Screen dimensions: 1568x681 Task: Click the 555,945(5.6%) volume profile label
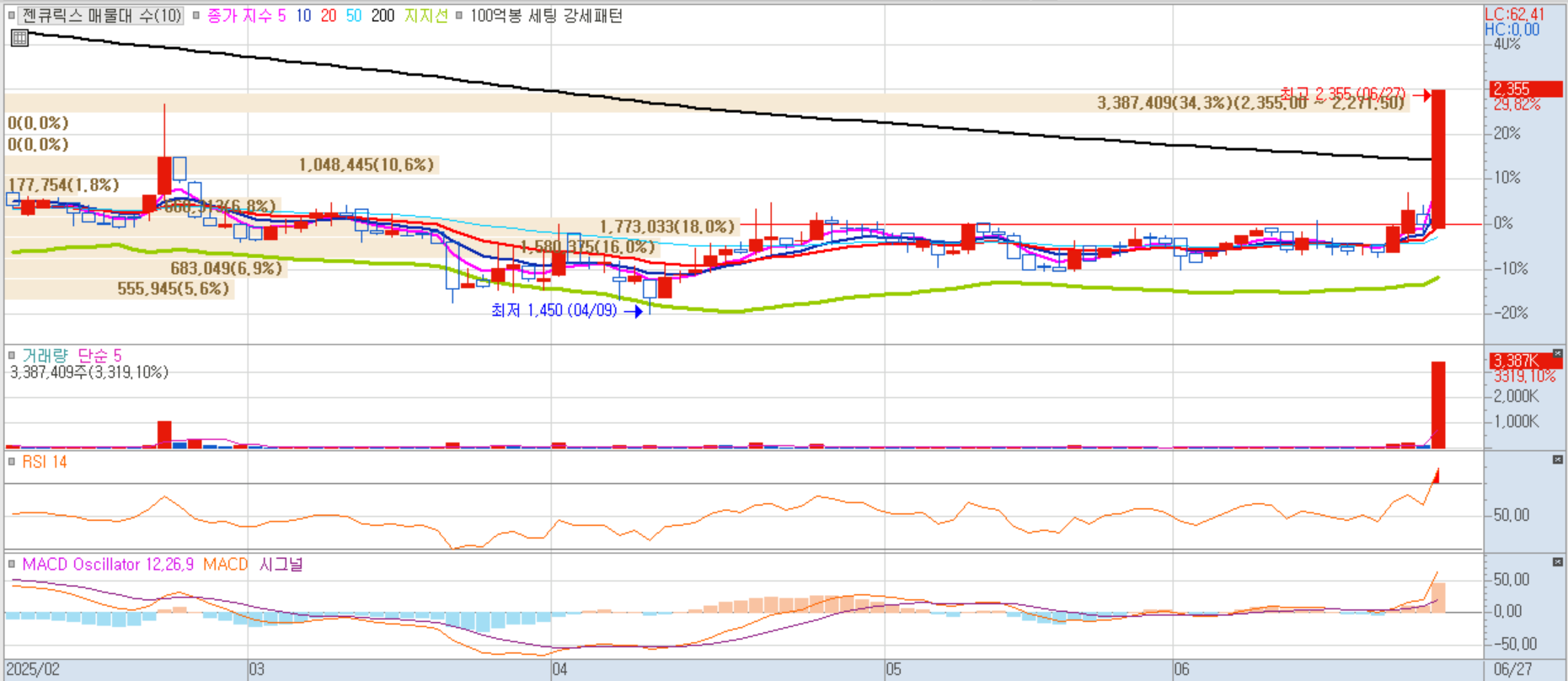pyautogui.click(x=173, y=288)
